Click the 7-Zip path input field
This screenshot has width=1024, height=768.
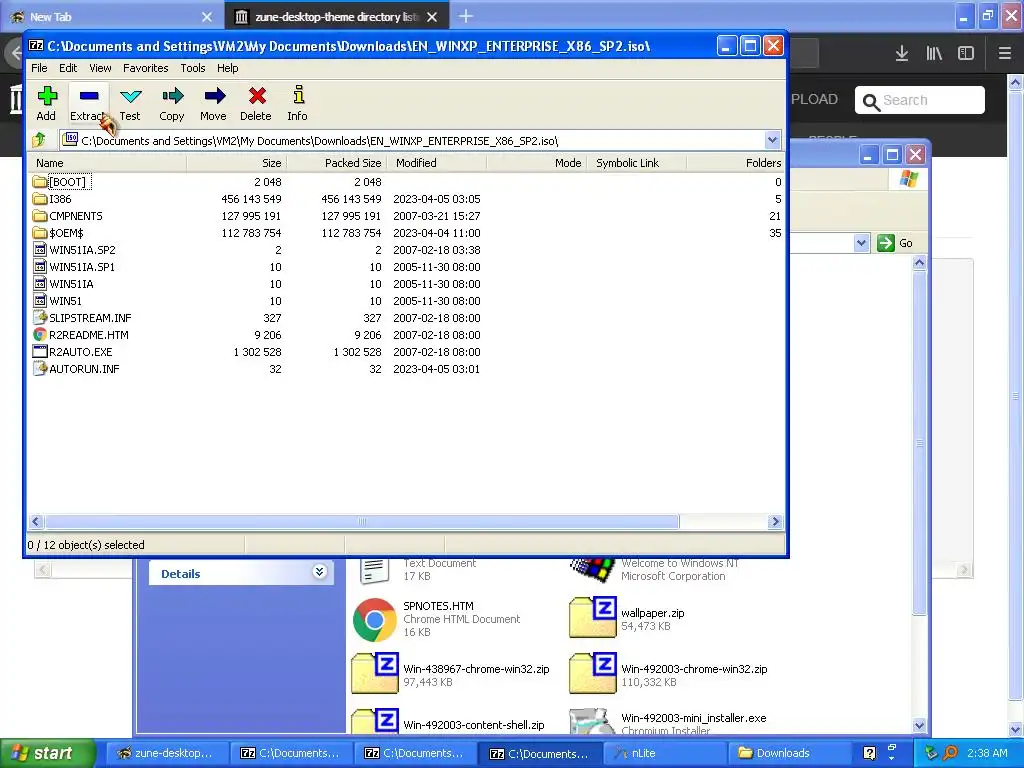click(x=413, y=140)
